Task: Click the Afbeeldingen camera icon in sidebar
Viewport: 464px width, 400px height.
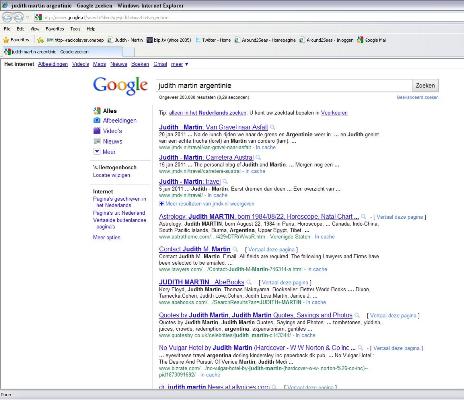Action: [97, 120]
